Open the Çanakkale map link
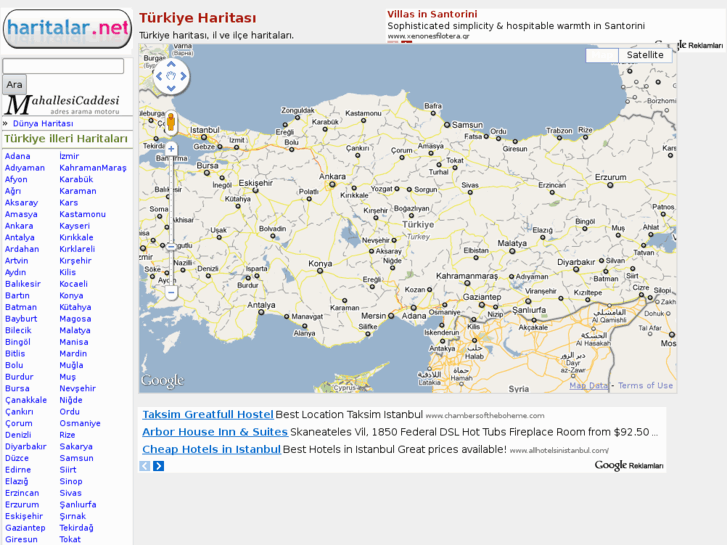This screenshot has width=727, height=545. pos(26,400)
